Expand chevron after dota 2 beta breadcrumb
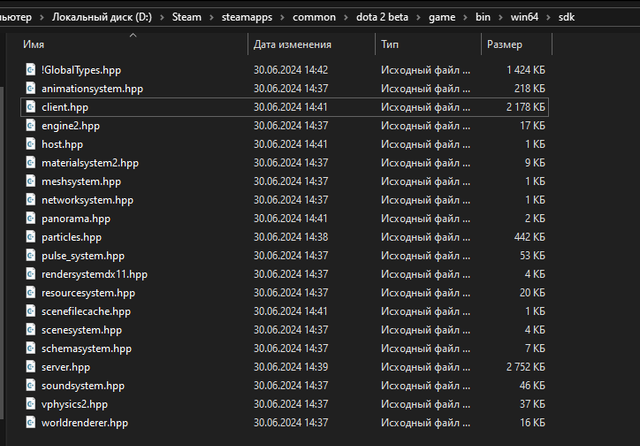The width and height of the screenshot is (640, 446). coord(418,18)
